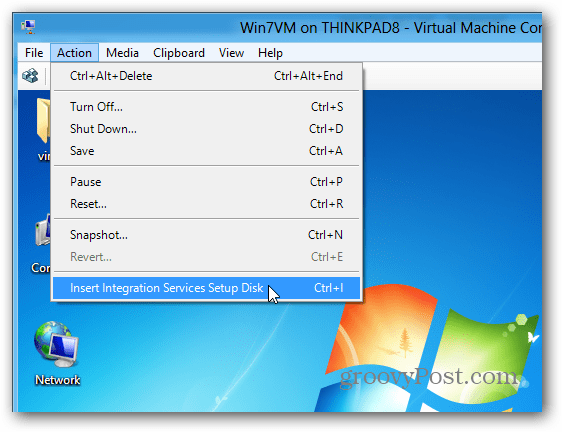The image size is (562, 432).
Task: Click the Network icon label text
Action: click(x=58, y=380)
